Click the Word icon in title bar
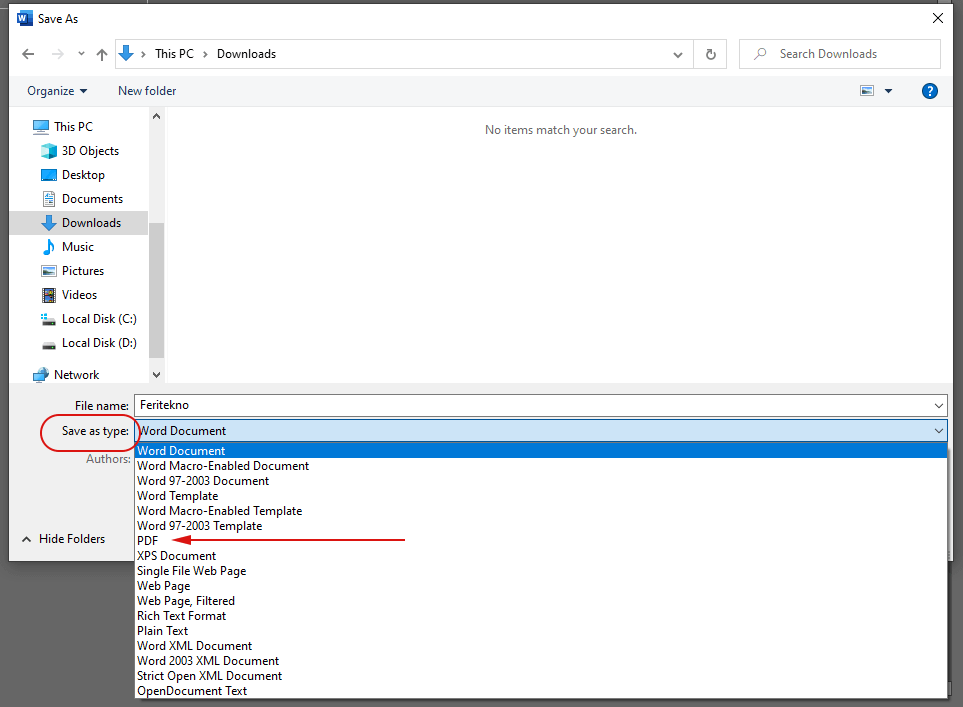Screen dimensions: 963x707 coord(25,18)
